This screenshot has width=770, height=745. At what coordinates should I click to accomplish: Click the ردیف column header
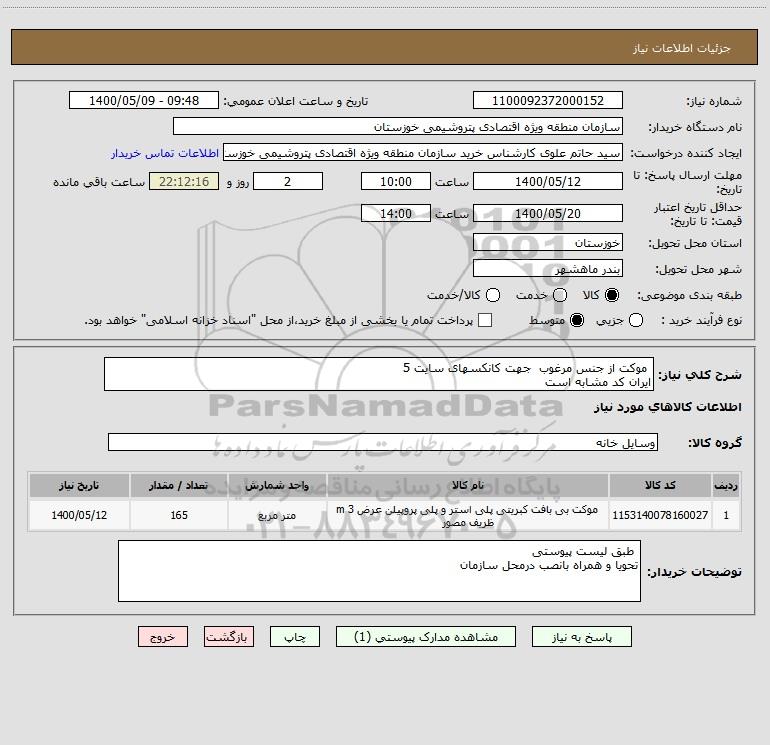click(x=726, y=485)
